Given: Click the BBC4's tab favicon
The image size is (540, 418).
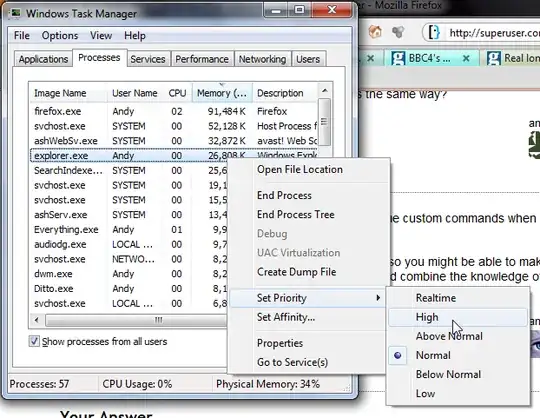Looking at the screenshot, I should [x=398, y=58].
